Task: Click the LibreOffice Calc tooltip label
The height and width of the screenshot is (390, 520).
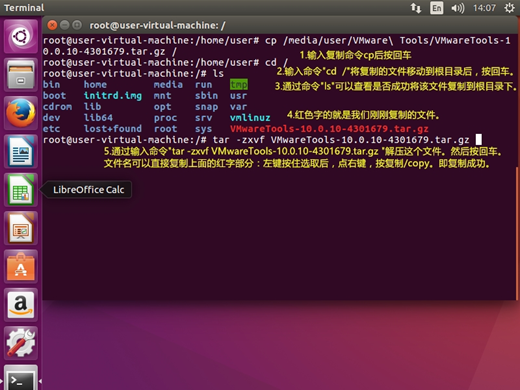Action: click(x=88, y=190)
